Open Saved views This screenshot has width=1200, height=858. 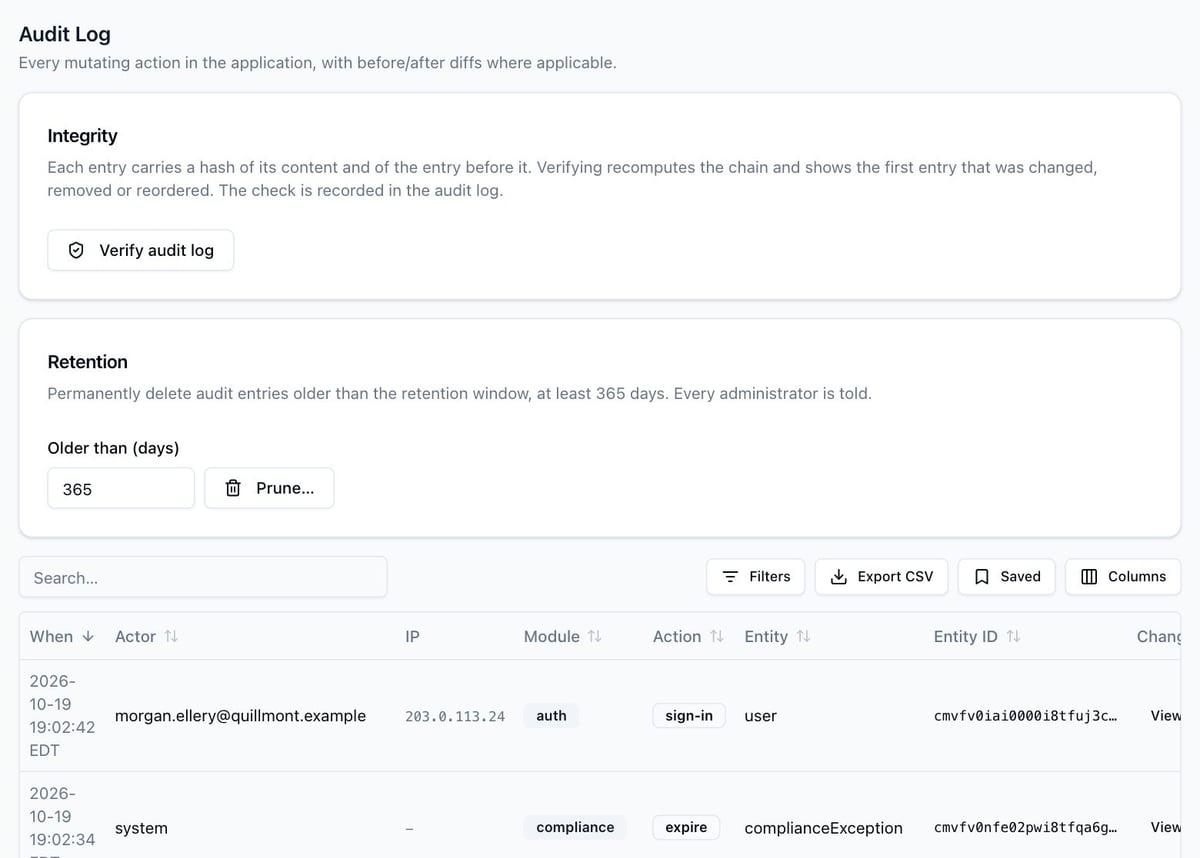[1006, 576]
